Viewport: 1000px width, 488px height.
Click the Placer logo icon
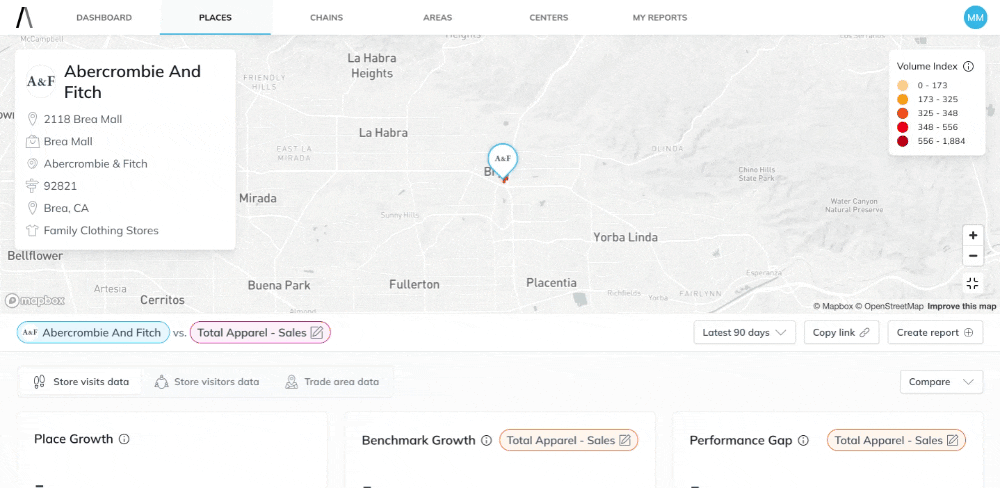(x=24, y=17)
